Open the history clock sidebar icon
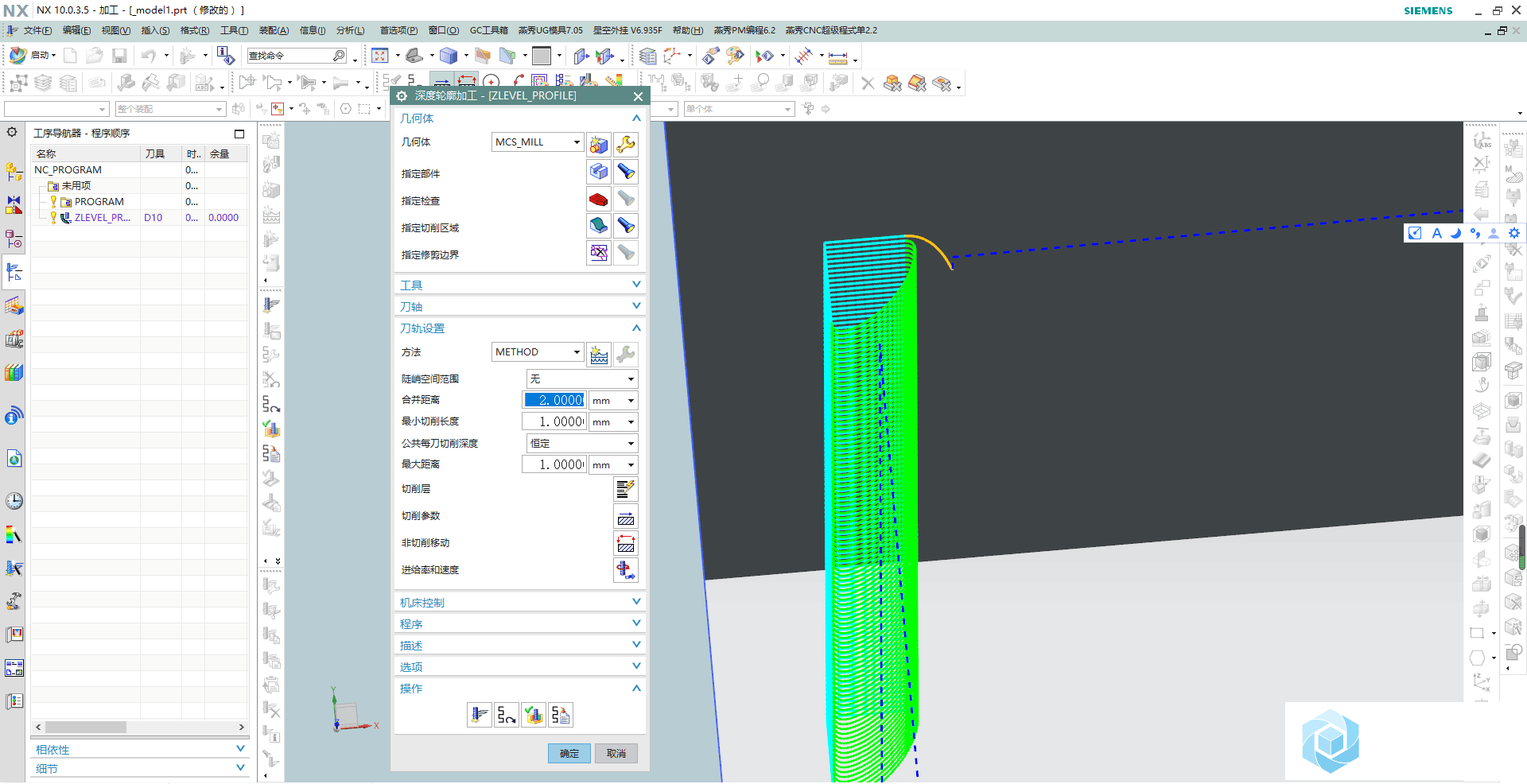This screenshot has width=1527, height=784. pos(14,501)
